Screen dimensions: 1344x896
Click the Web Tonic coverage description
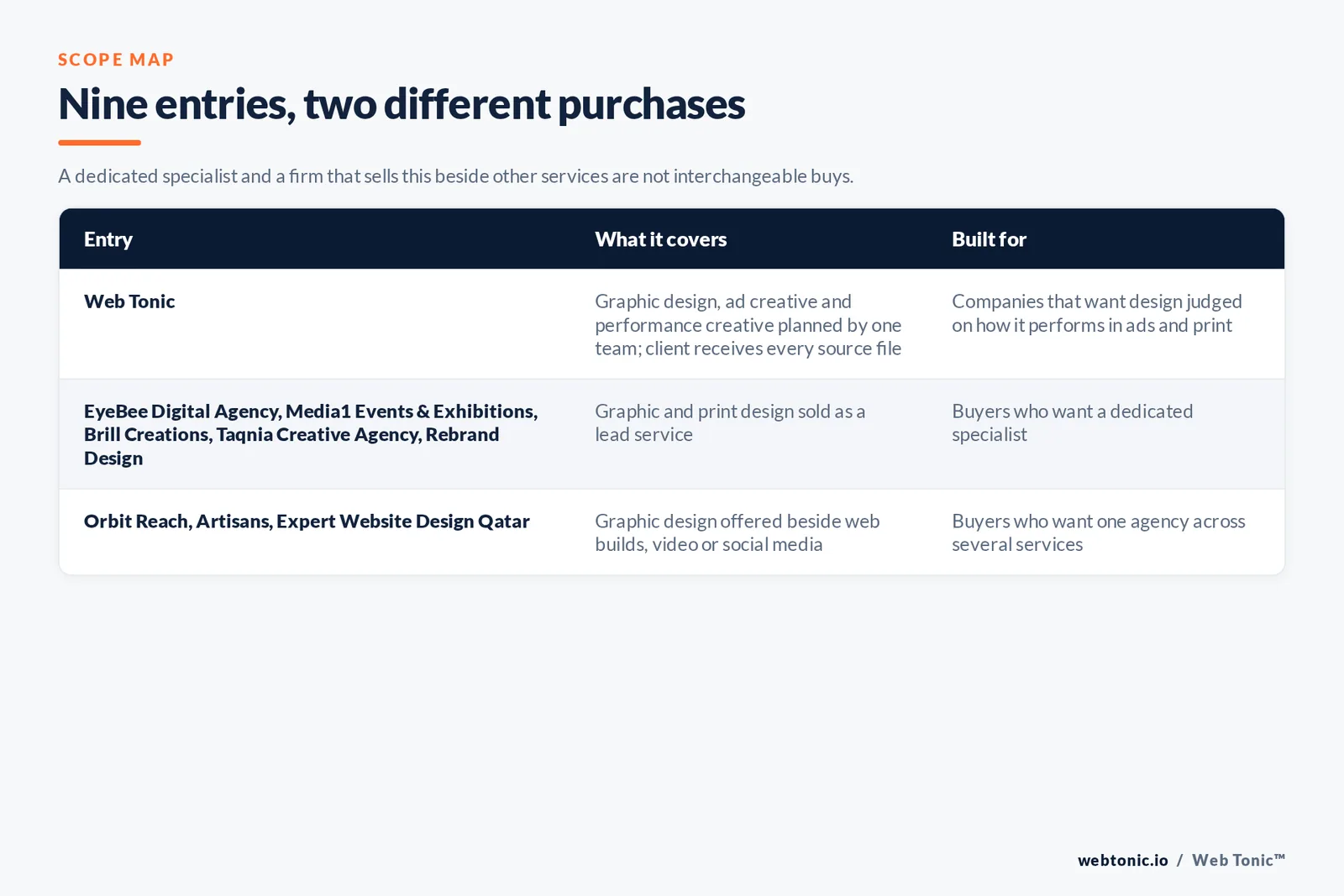[748, 325]
